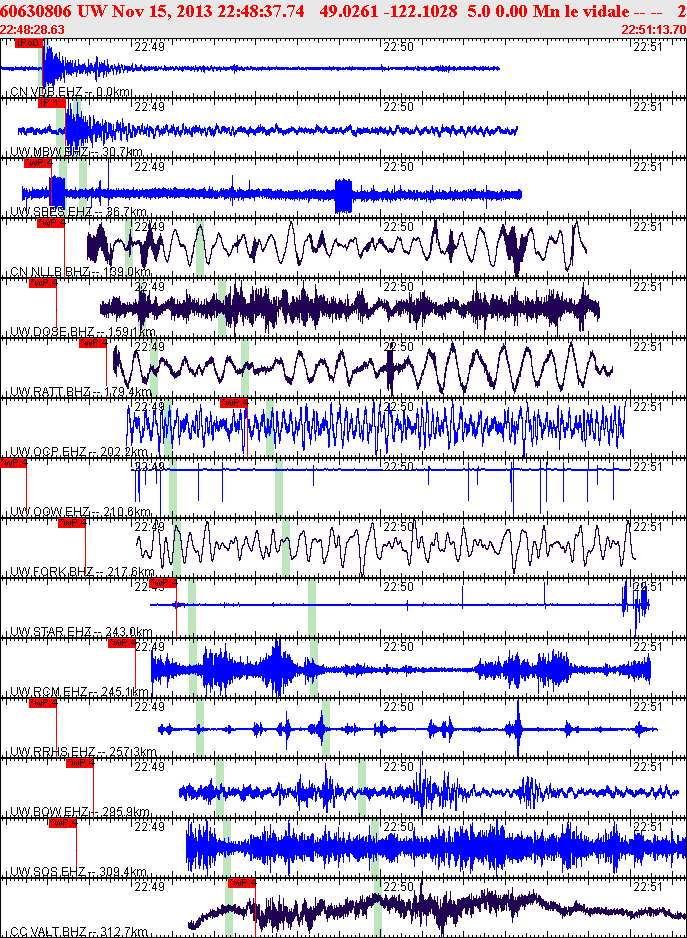
Task: Click the station label UW RATT BHZ -- 179.4km
Action: coord(81,392)
